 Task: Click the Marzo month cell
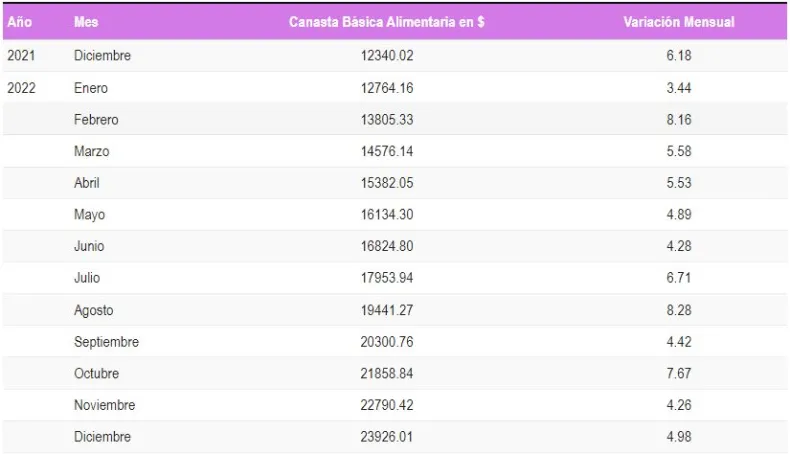[x=92, y=152]
